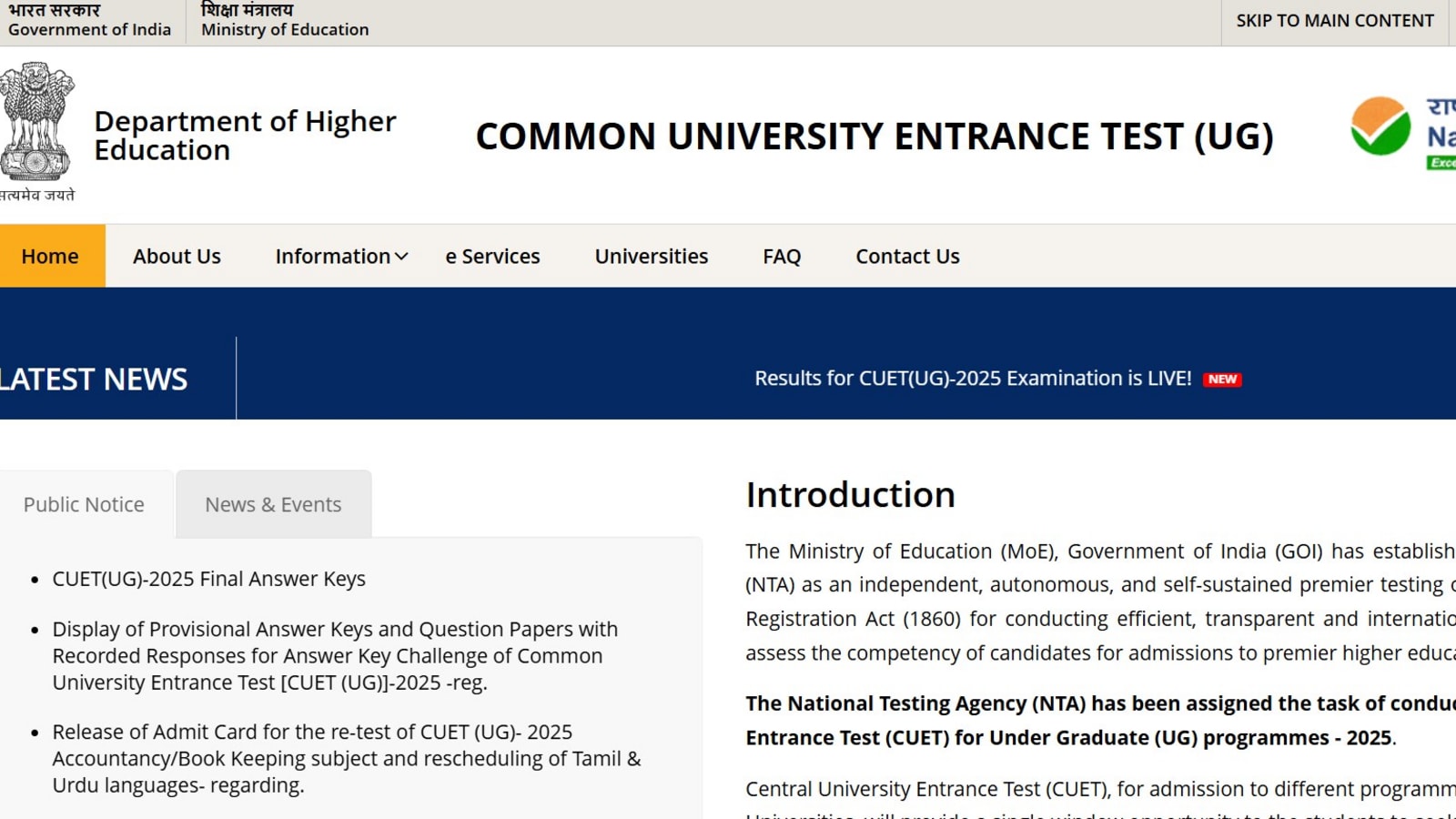Click Contact Us in the navigation
This screenshot has width=1456, height=819.
click(906, 256)
